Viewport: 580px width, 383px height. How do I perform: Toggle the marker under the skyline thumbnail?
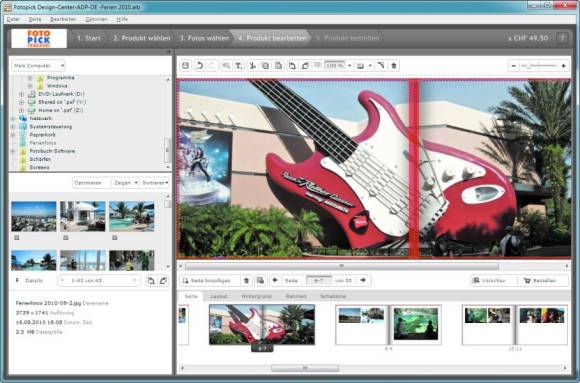pyautogui.click(x=17, y=238)
